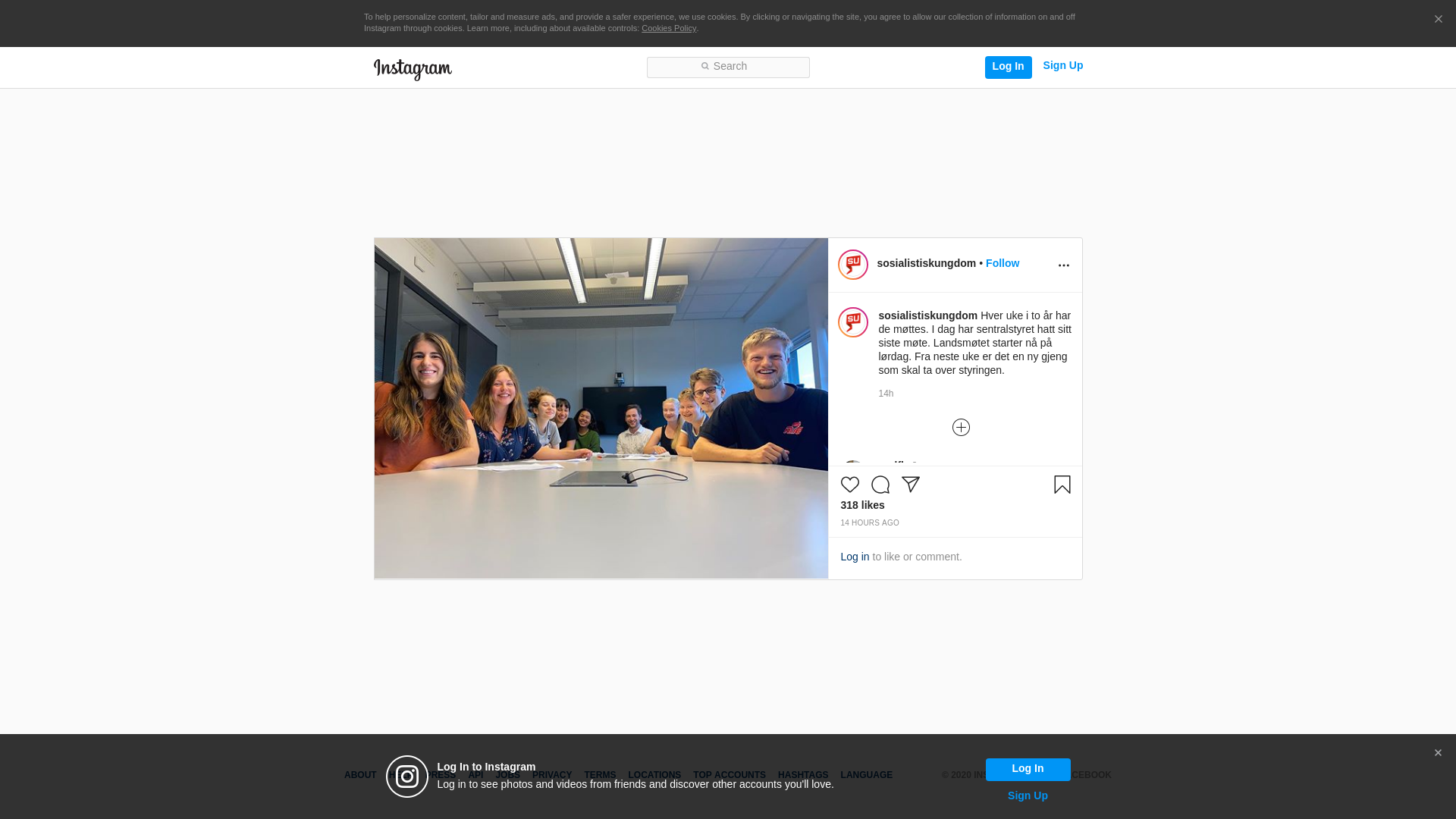Click sosialistiskungdom username in caption
Viewport: 1456px width, 819px height.
tap(927, 315)
